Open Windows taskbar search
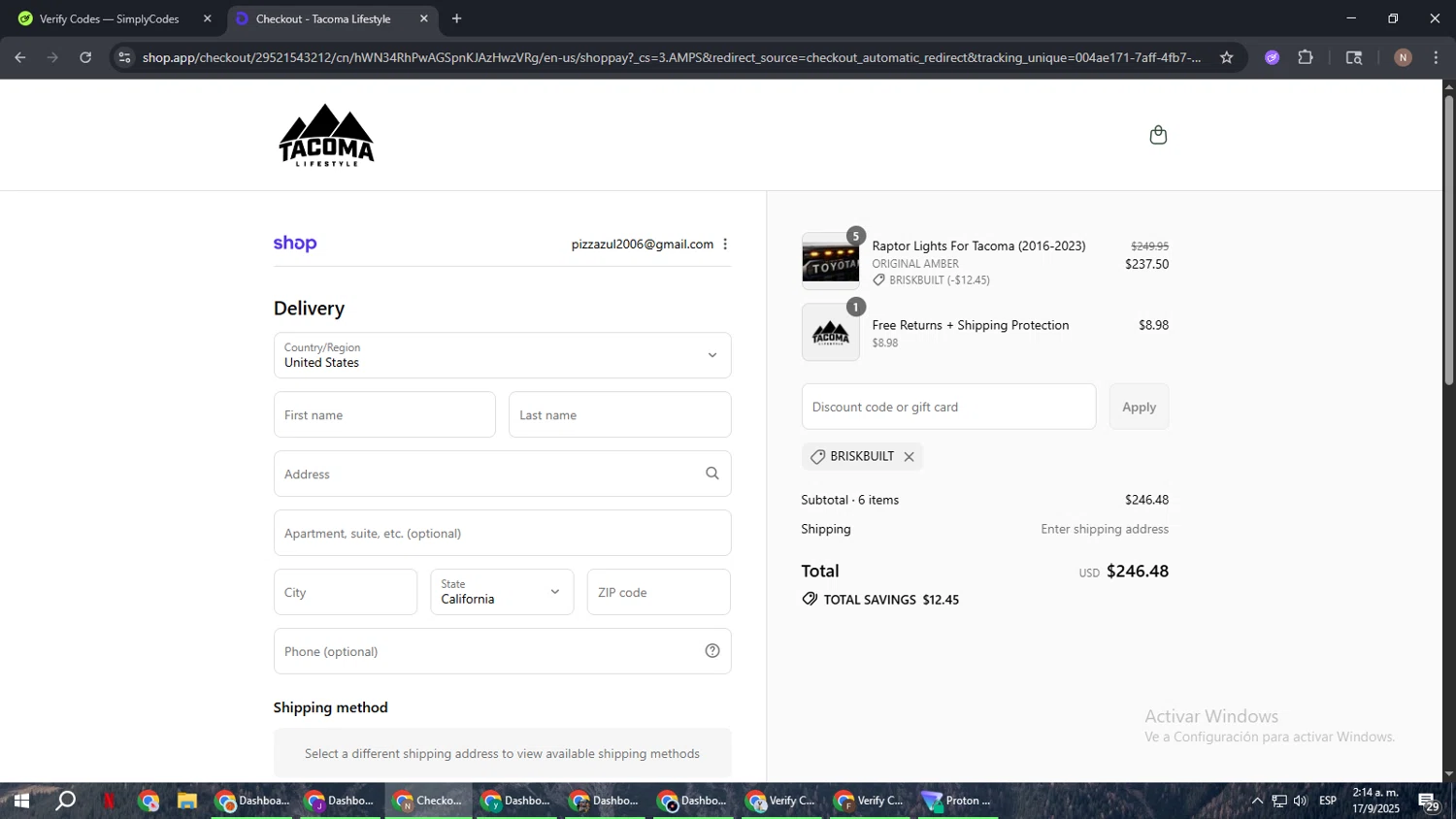 click(65, 801)
